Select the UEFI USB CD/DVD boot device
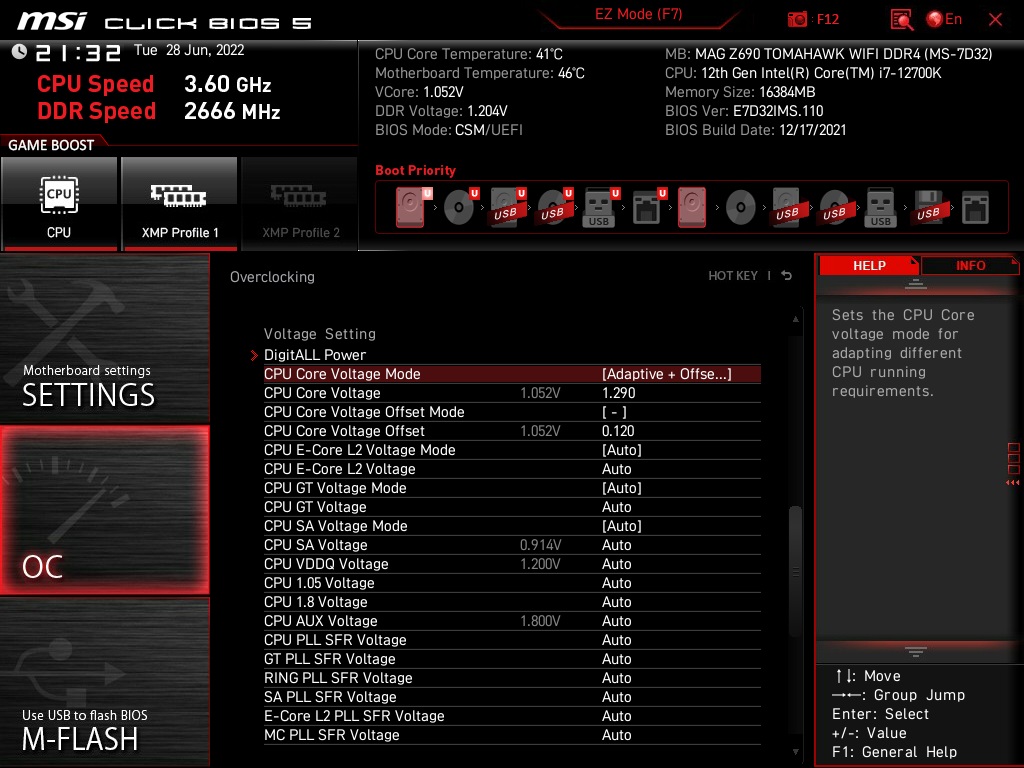 tap(554, 208)
